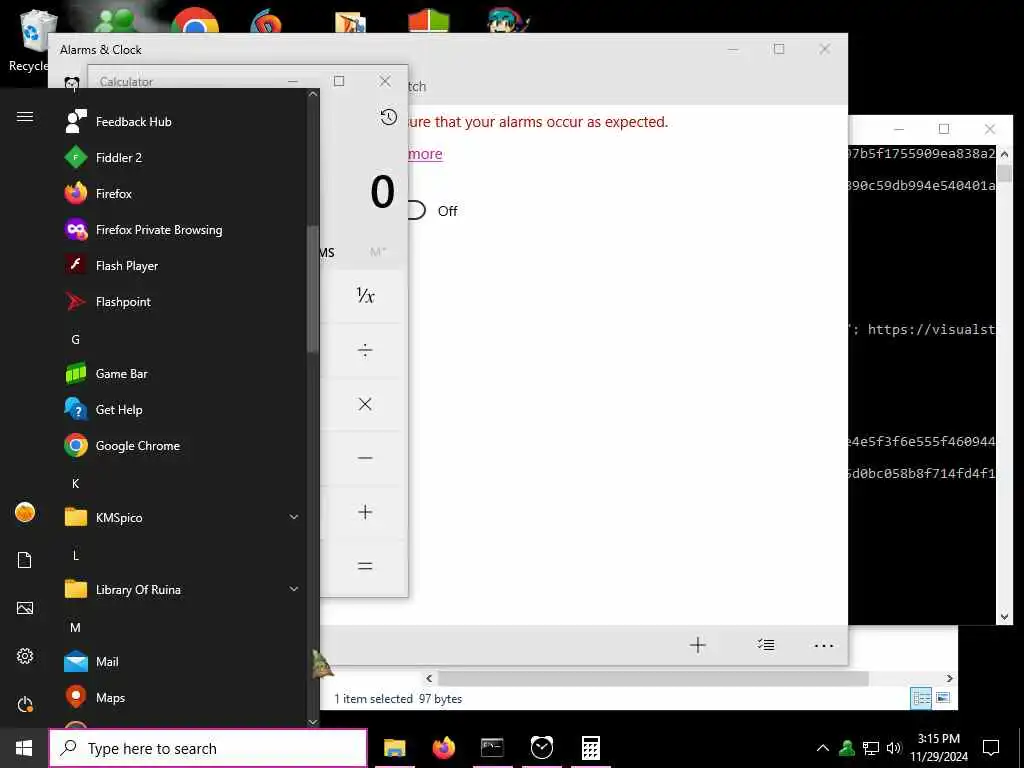Jump to letter G section header
This screenshot has width=1024, height=768.
click(x=75, y=340)
